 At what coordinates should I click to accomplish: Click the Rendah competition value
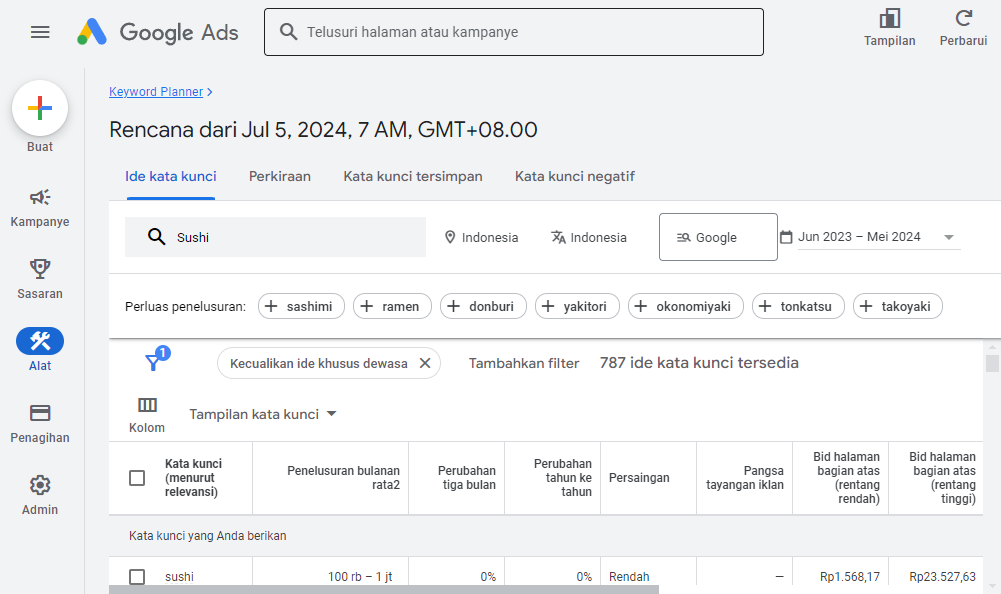point(629,577)
